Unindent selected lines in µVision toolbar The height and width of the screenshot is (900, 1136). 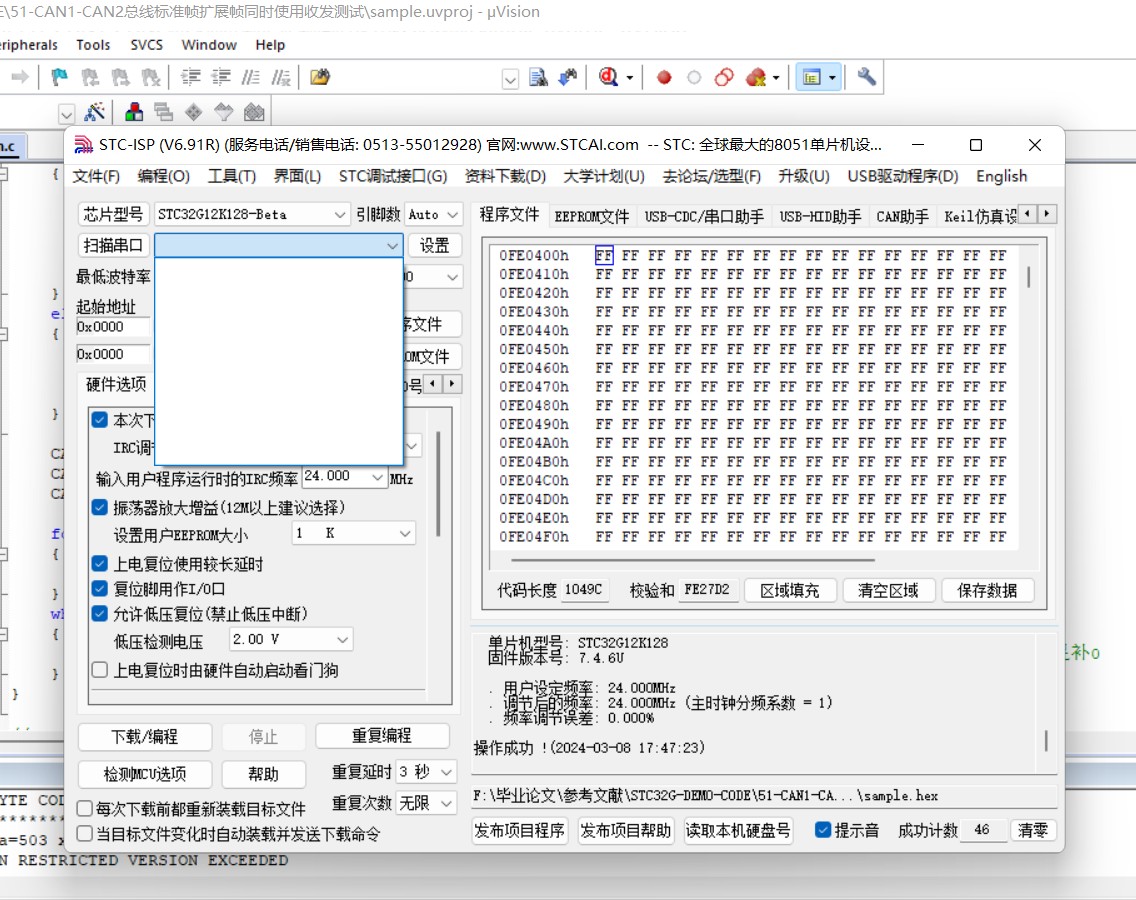(x=221, y=77)
